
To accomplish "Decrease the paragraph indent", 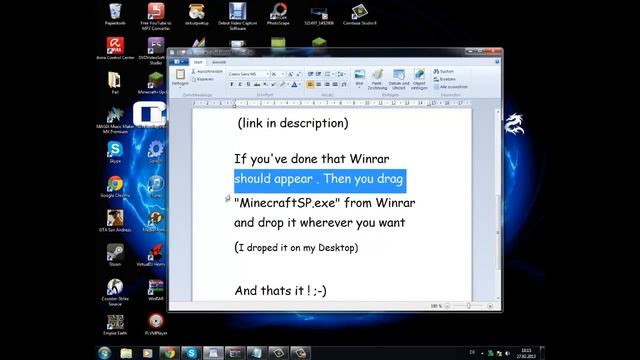I will pyautogui.click(x=310, y=74).
